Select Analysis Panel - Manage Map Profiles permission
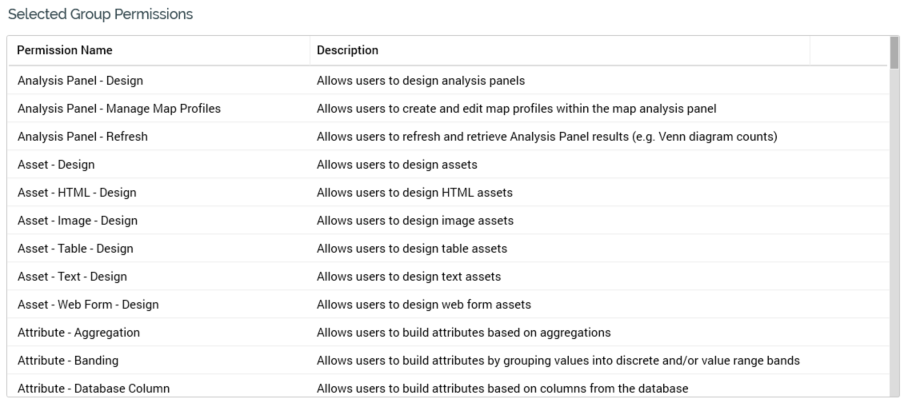 tap(119, 108)
